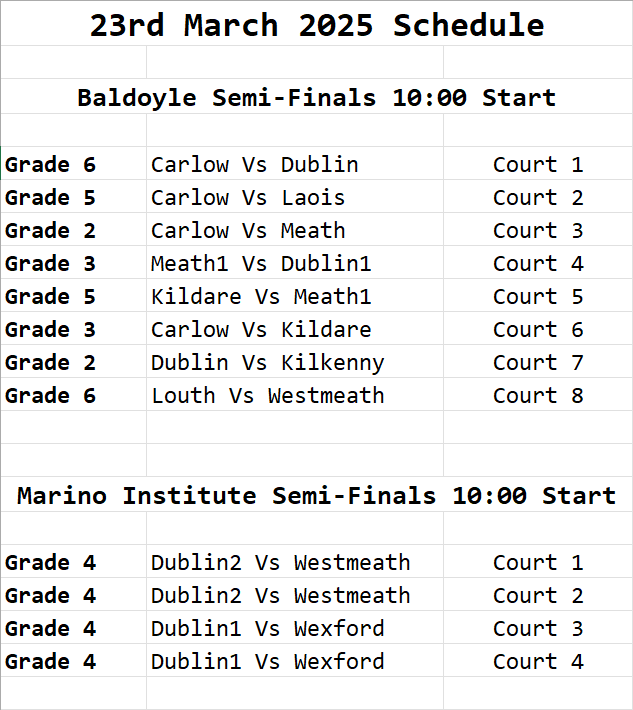This screenshot has width=633, height=710.
Task: Select Grade 3 cell beside Meath1 Vs Dublin1
Action: click(51, 263)
